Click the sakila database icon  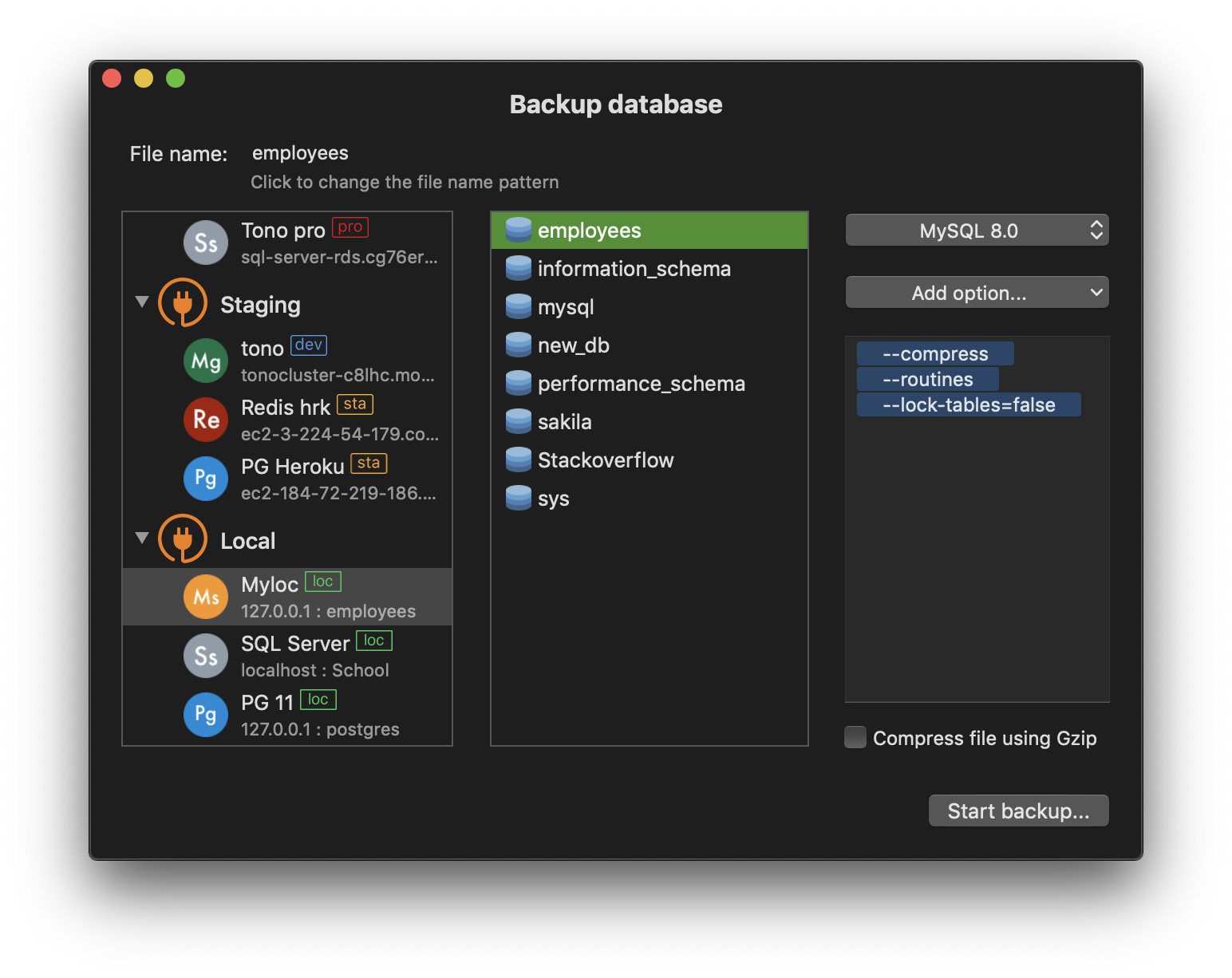coord(519,422)
